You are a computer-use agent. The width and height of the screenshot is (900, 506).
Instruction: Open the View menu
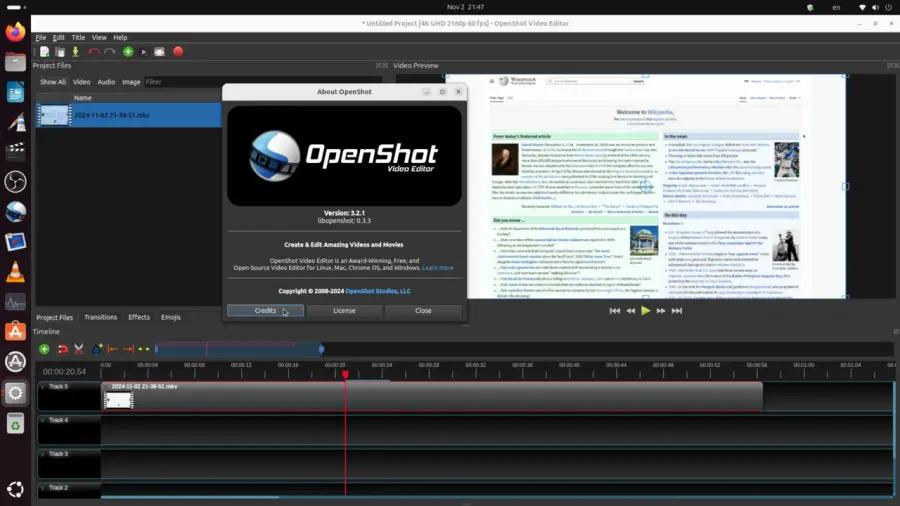click(99, 37)
